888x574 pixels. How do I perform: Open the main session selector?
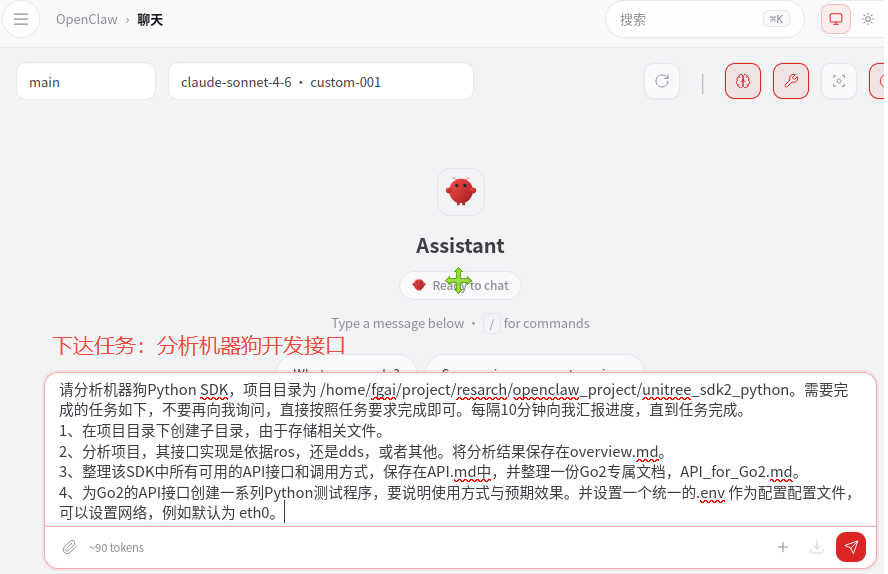(x=86, y=82)
